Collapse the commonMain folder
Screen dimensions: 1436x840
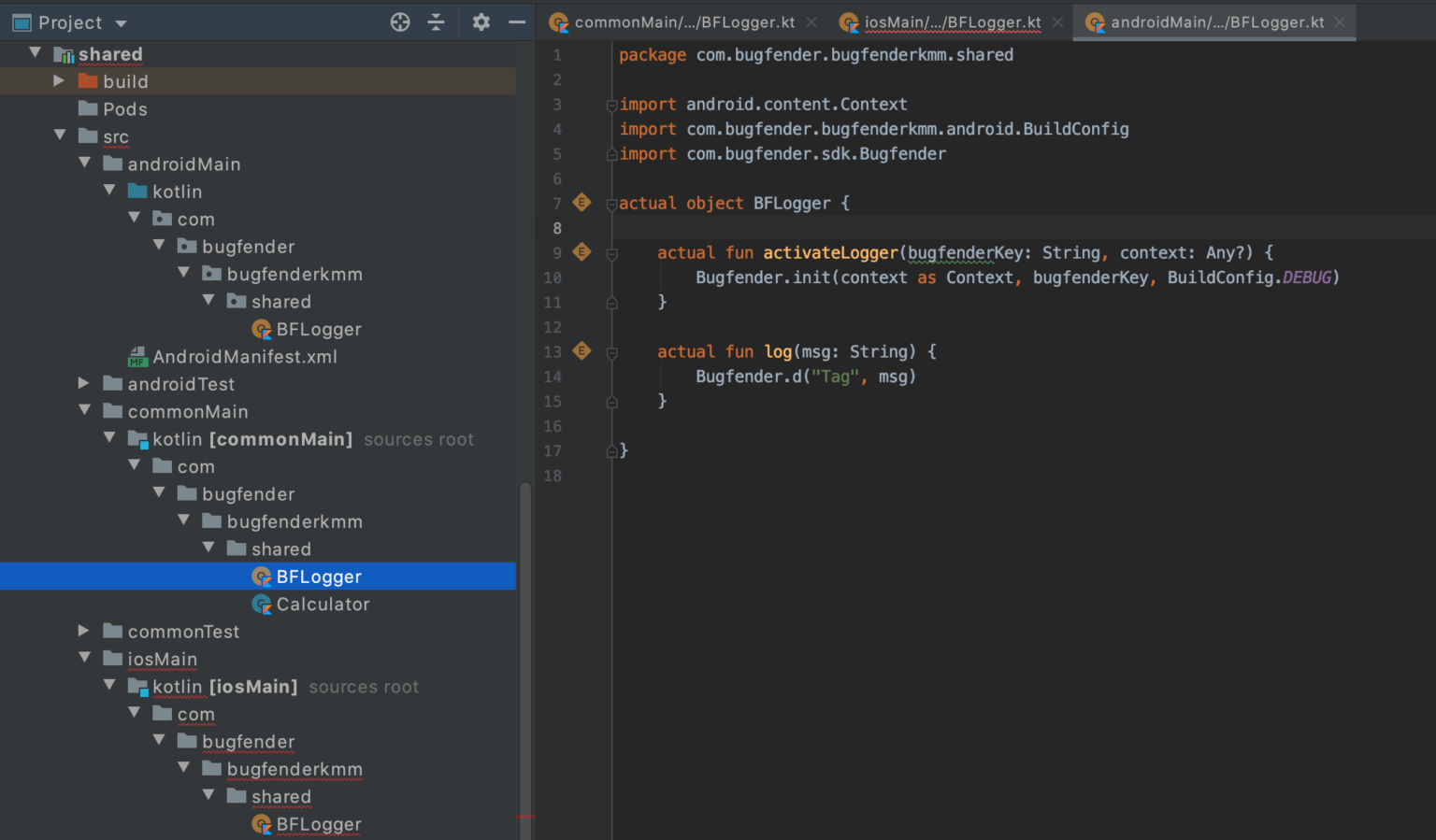pos(84,411)
